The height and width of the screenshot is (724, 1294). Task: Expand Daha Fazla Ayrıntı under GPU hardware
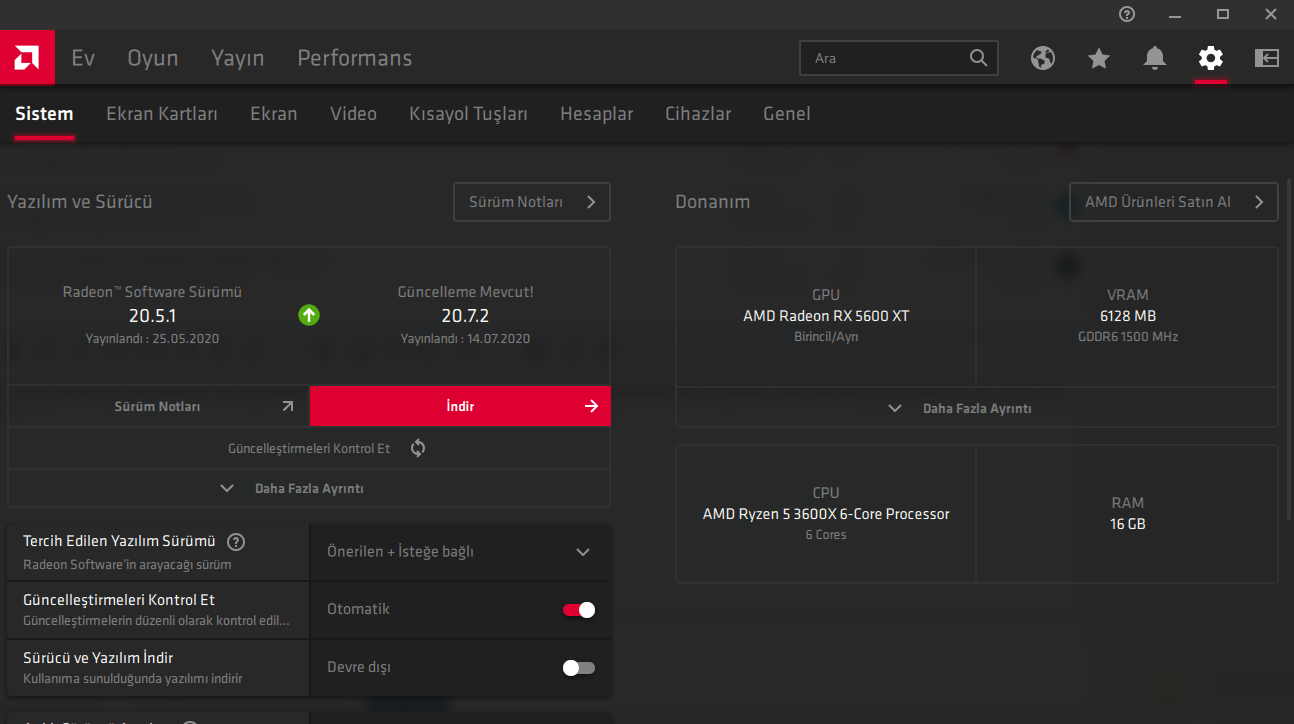(x=977, y=408)
